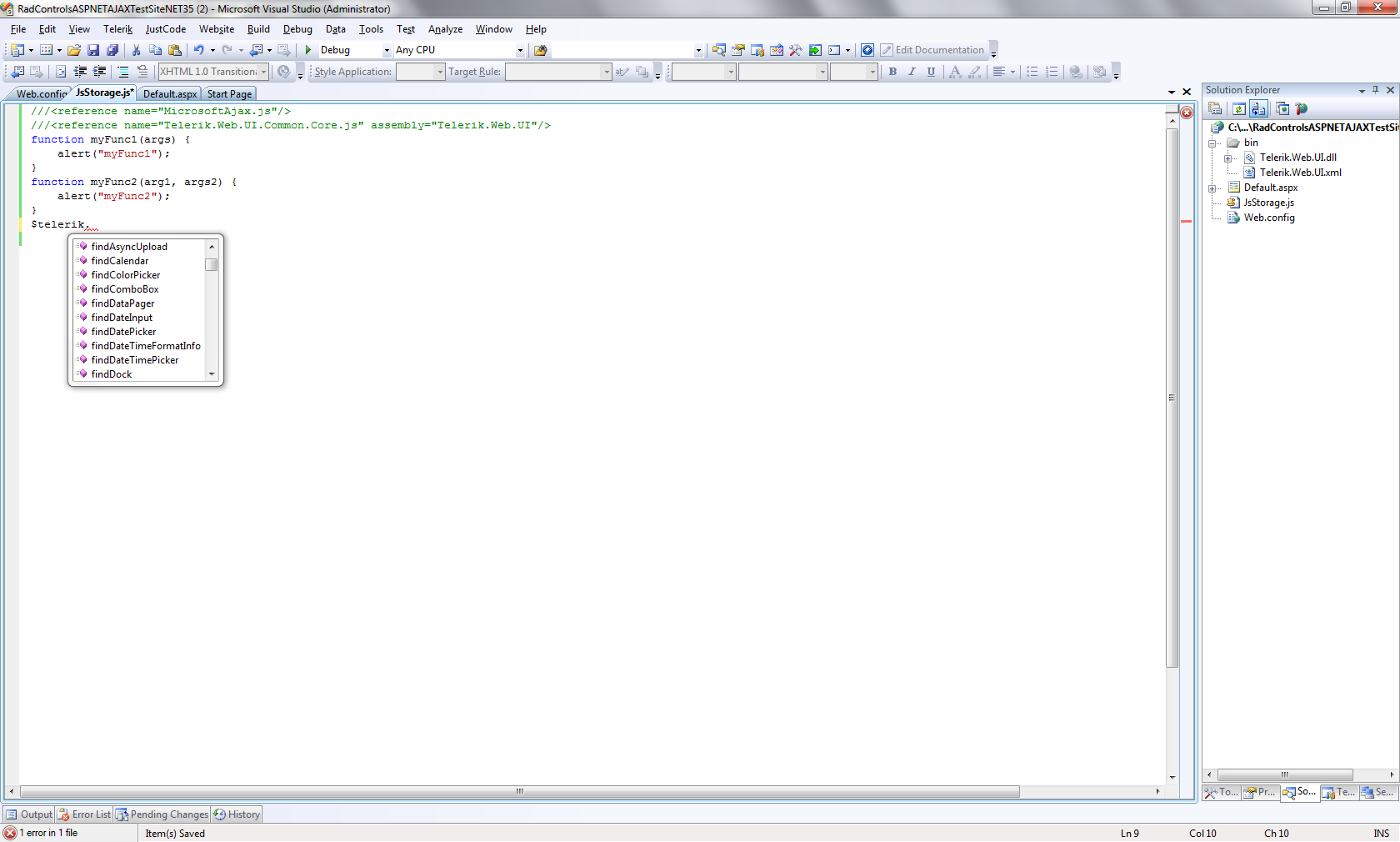Screen dimensions: 1400x842
Task: Open the Debug configuration dropdown
Action: 387,50
